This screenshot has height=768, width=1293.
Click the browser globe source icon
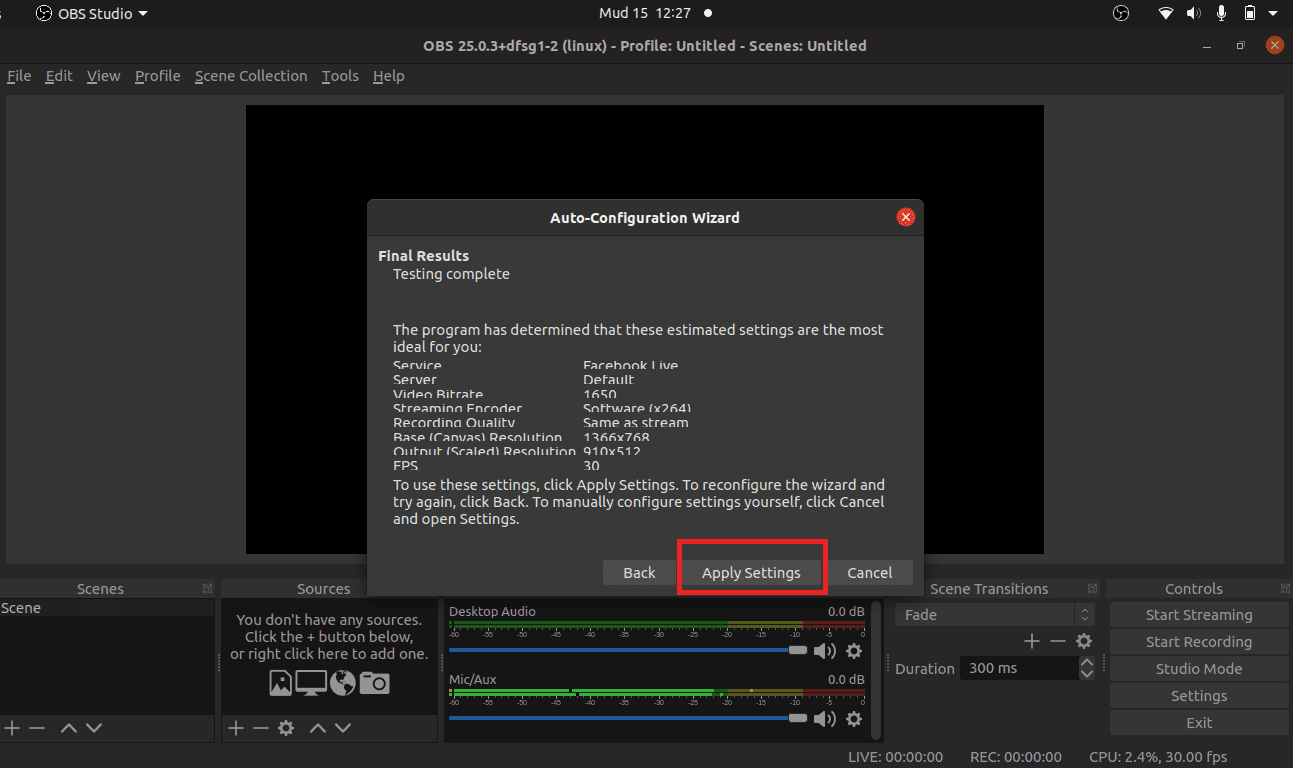343,683
